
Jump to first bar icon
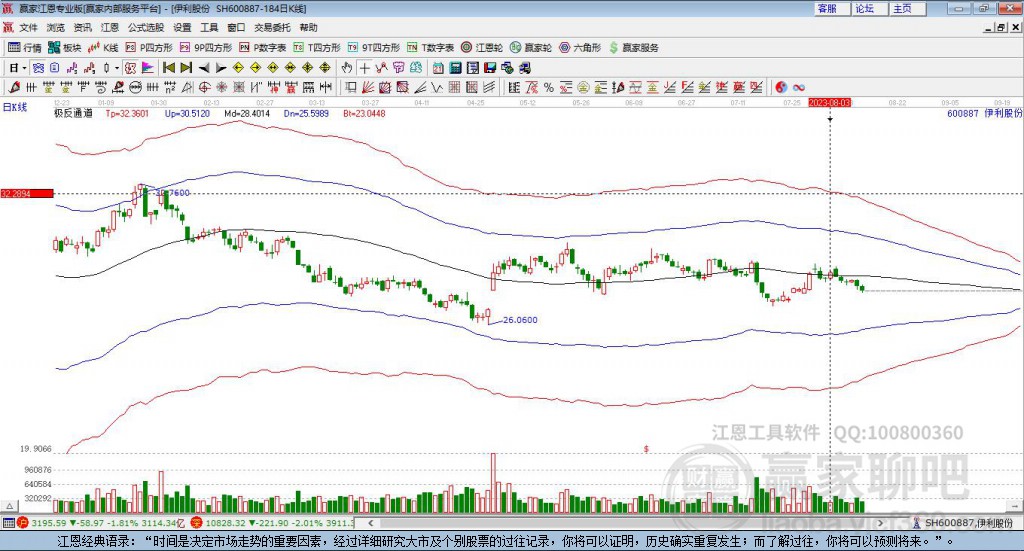pyautogui.click(x=169, y=68)
